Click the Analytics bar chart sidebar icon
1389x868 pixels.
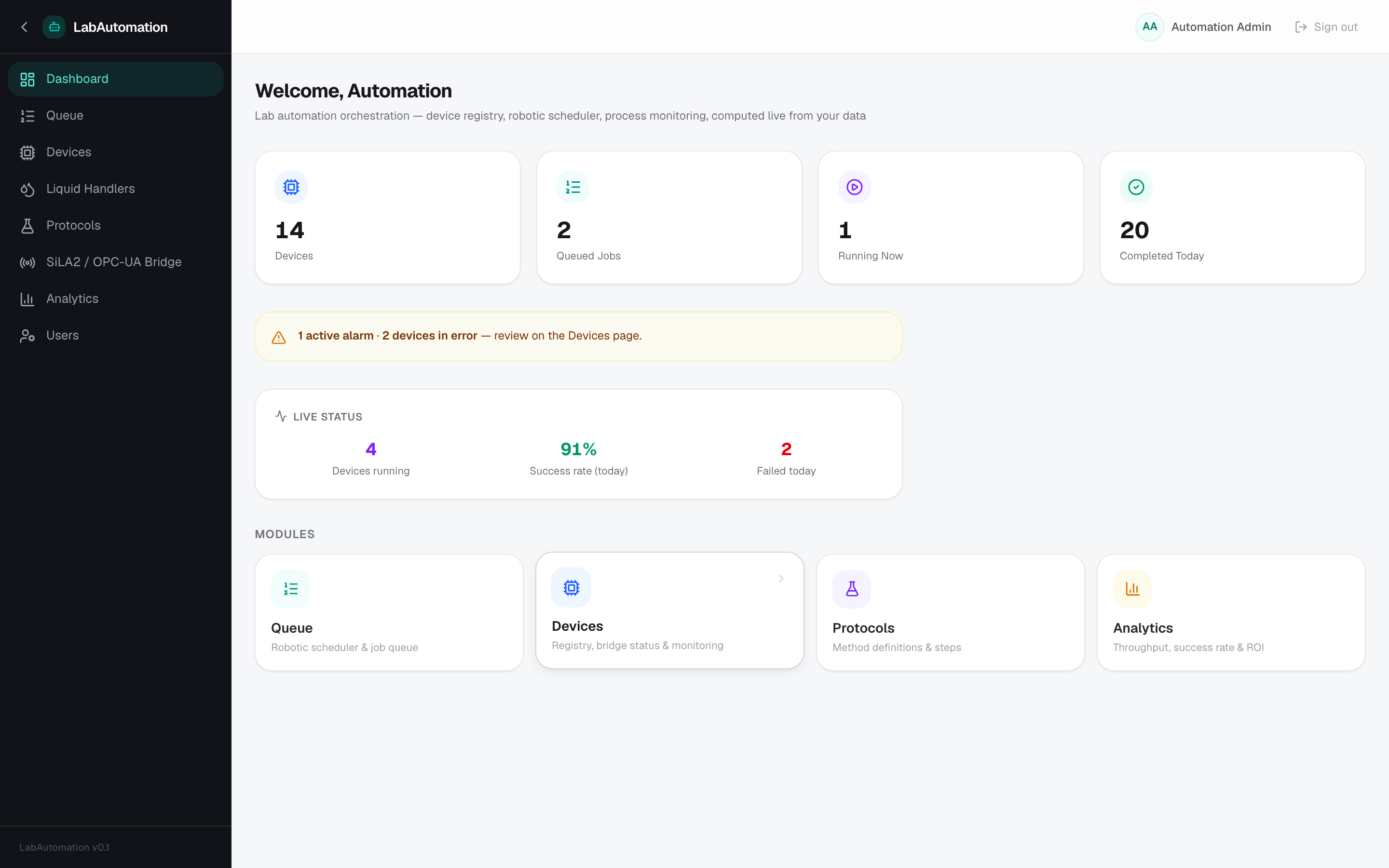pyautogui.click(x=27, y=299)
